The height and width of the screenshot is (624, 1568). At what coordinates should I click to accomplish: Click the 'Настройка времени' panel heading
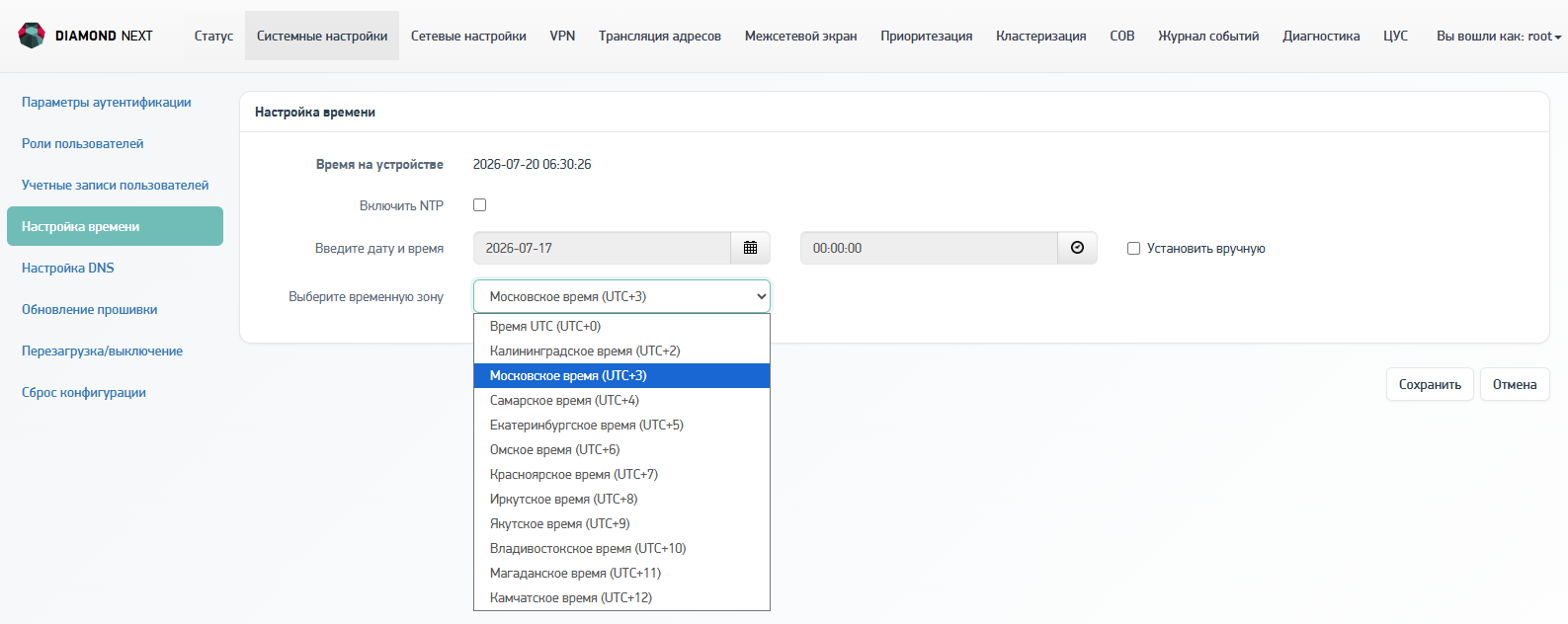315,112
